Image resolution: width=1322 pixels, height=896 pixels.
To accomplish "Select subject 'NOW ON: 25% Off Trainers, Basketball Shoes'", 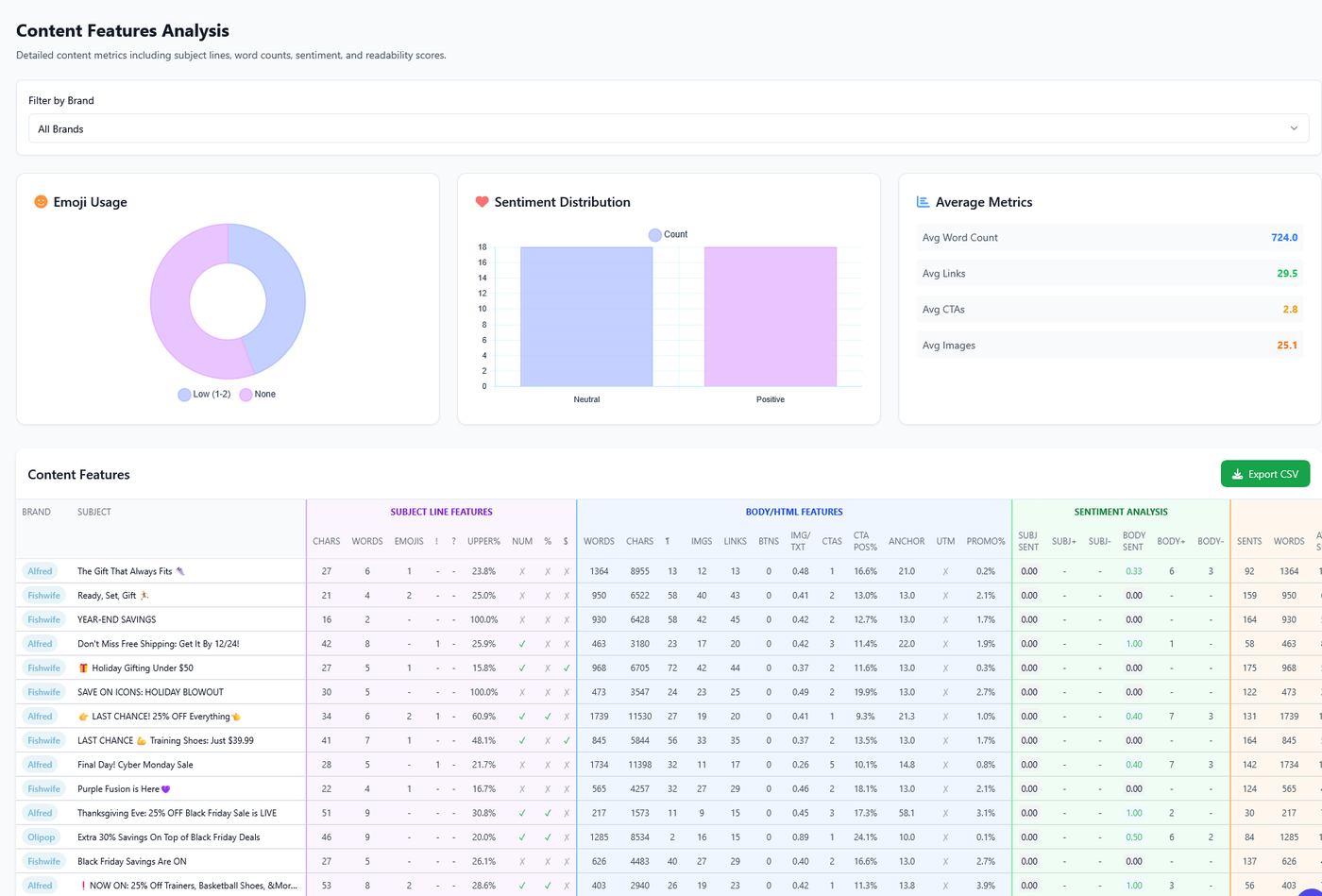I will (187, 886).
